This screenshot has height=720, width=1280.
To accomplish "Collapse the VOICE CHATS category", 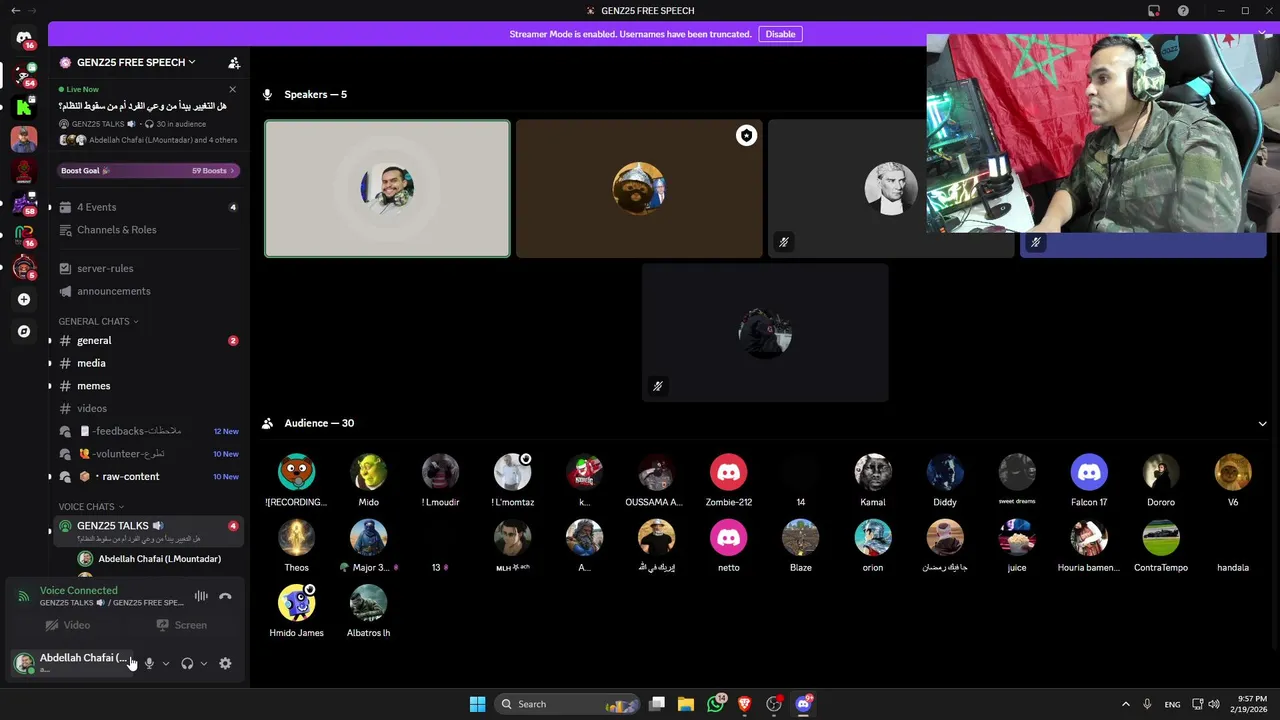I will click(91, 507).
